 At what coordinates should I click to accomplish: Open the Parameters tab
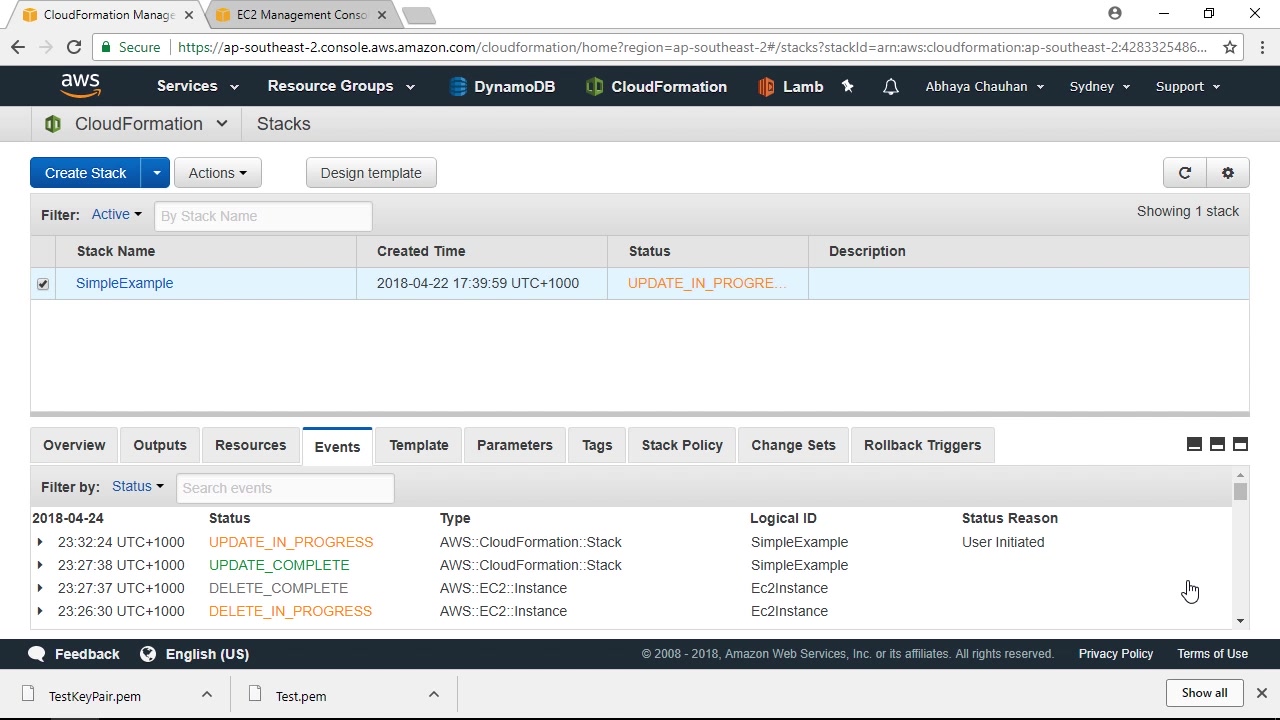click(x=515, y=445)
